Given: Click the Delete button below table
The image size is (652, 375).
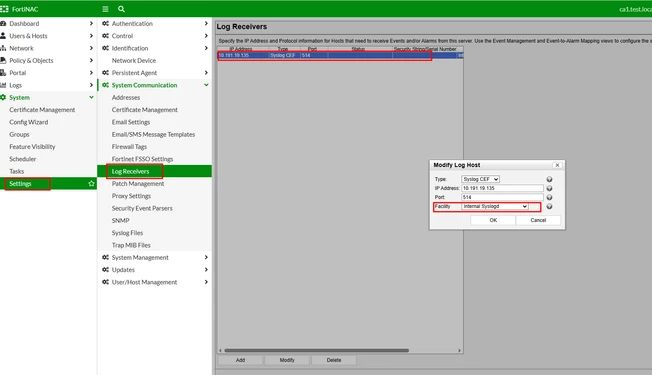Looking at the screenshot, I should pos(333,360).
